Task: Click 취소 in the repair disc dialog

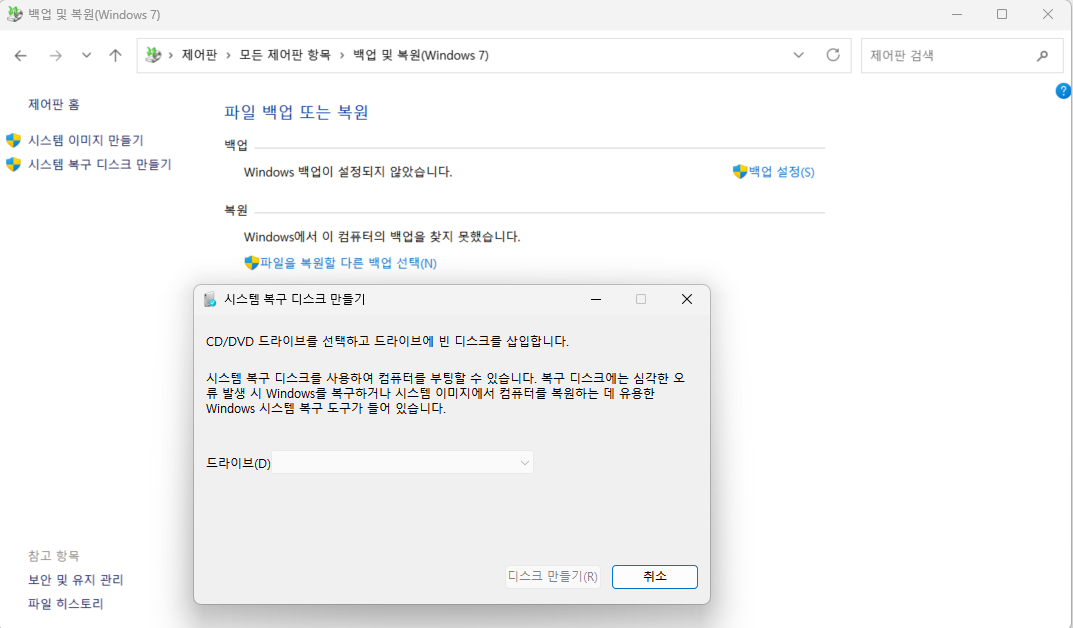Action: (x=655, y=577)
